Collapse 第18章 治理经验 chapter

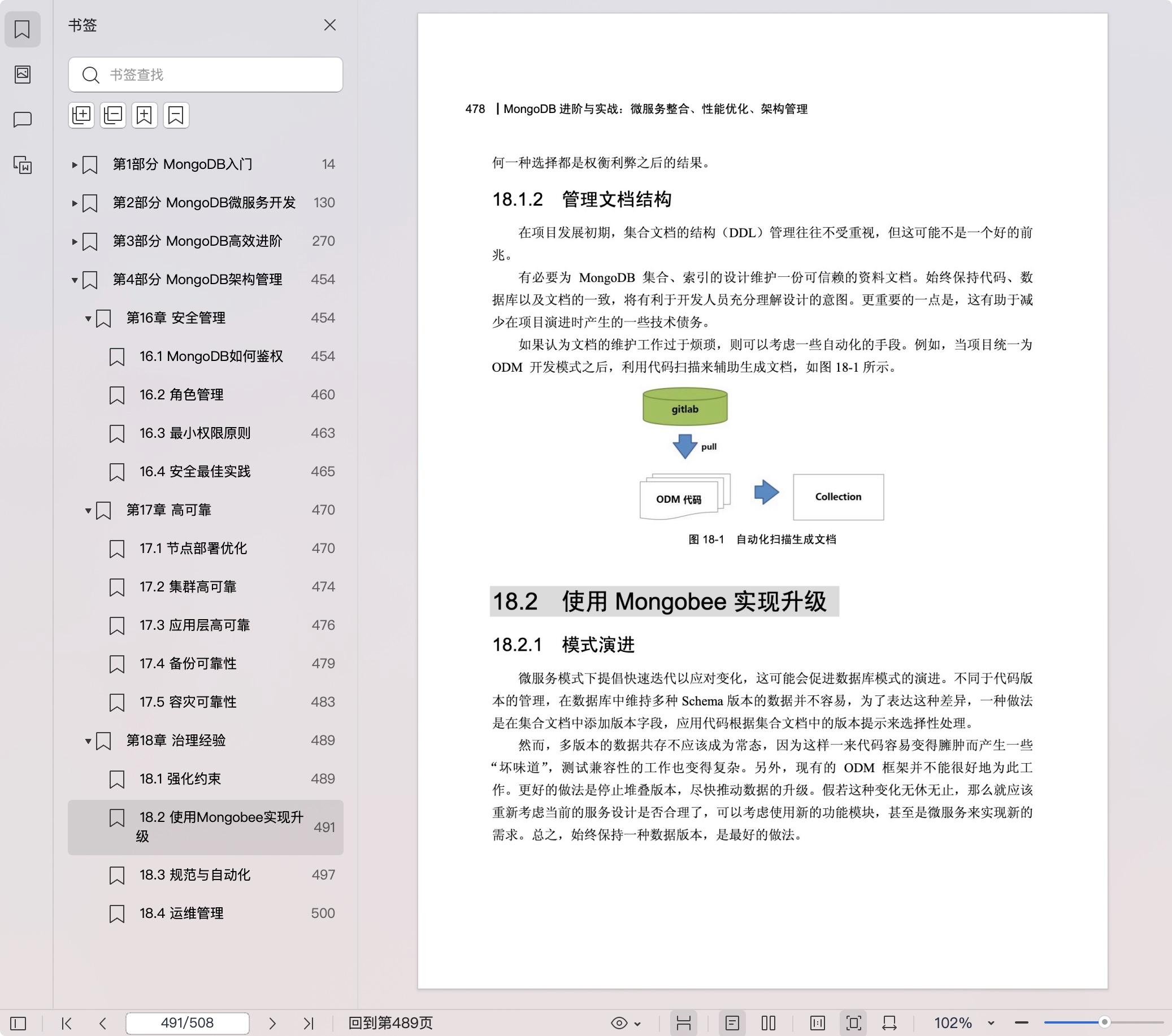pos(88,741)
